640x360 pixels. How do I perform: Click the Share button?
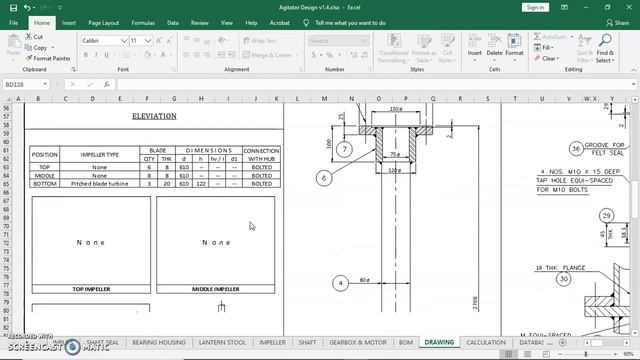pos(618,23)
